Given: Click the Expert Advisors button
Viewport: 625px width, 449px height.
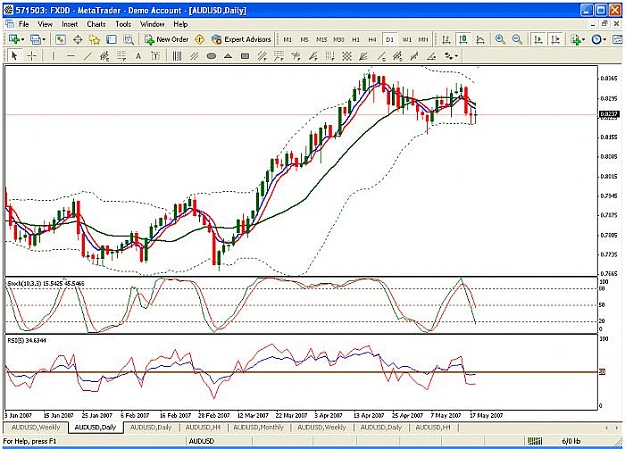Looking at the screenshot, I should tap(242, 39).
